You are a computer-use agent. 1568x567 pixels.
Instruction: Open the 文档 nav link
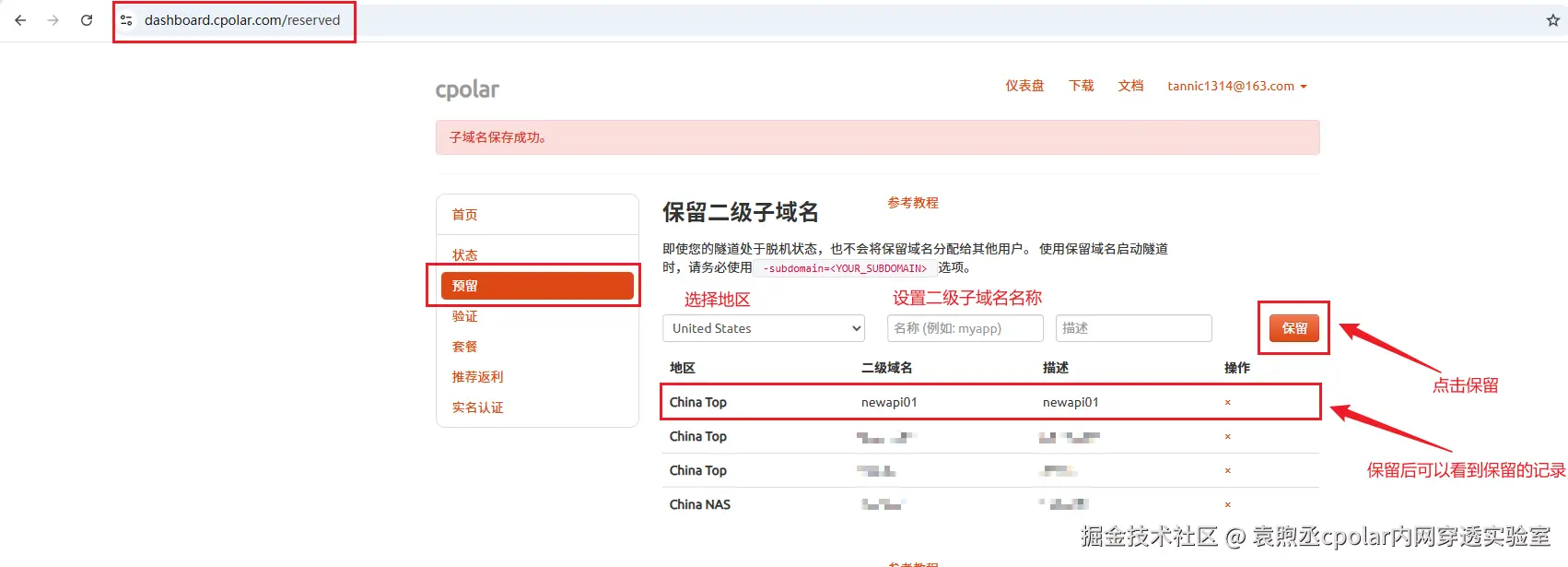click(1130, 86)
